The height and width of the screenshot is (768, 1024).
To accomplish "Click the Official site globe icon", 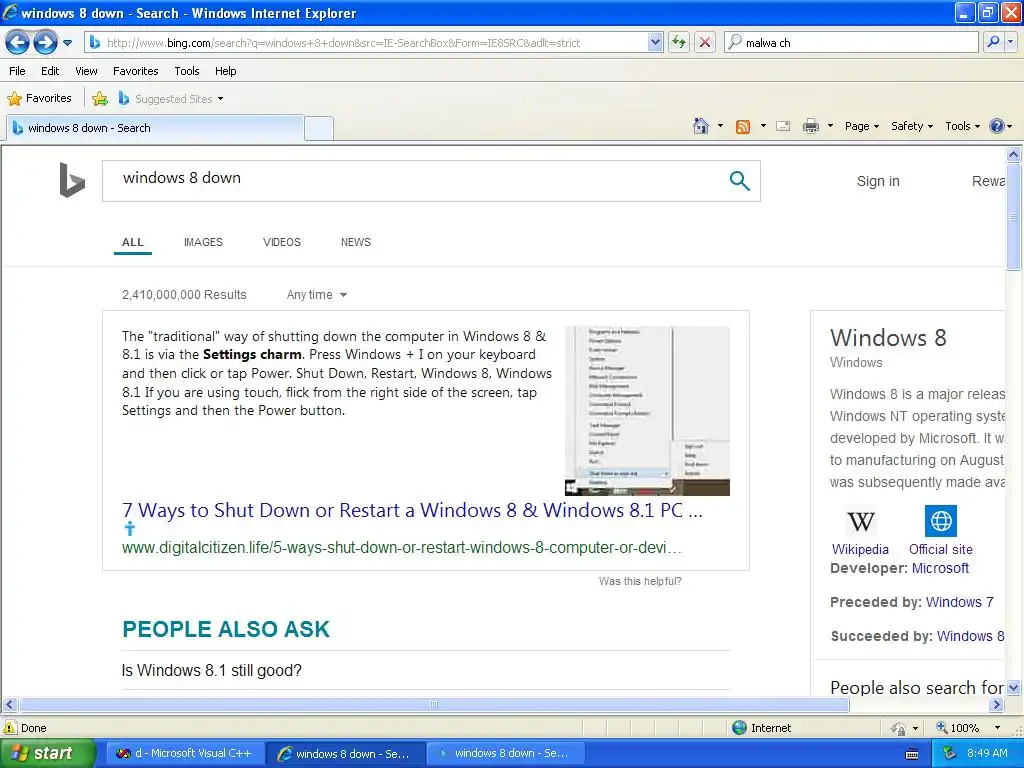I will tap(941, 521).
